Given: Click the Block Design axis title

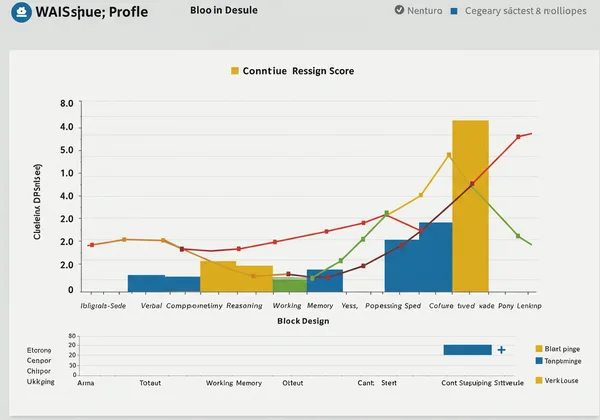Looking at the screenshot, I should 303,321.
